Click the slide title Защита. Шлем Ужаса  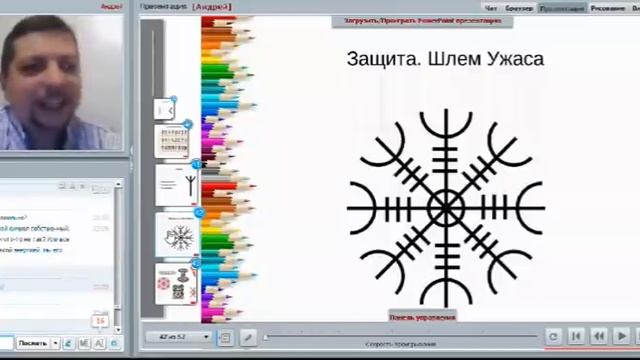point(445,59)
